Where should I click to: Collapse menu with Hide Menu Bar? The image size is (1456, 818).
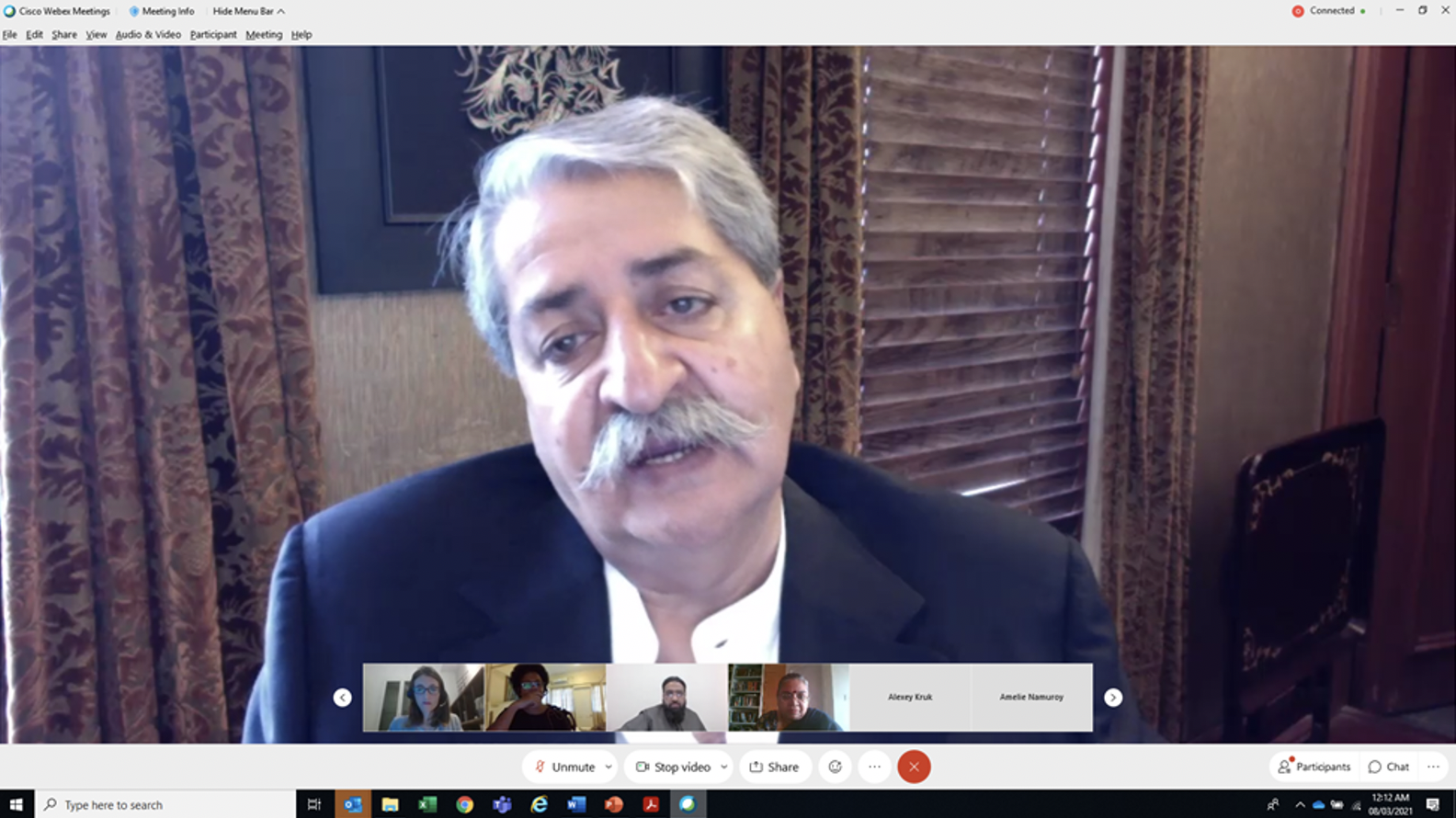[248, 11]
